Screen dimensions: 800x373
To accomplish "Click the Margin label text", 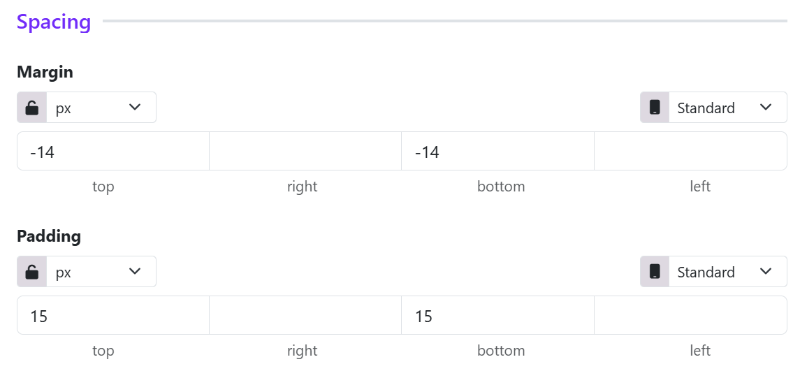I will tap(45, 72).
